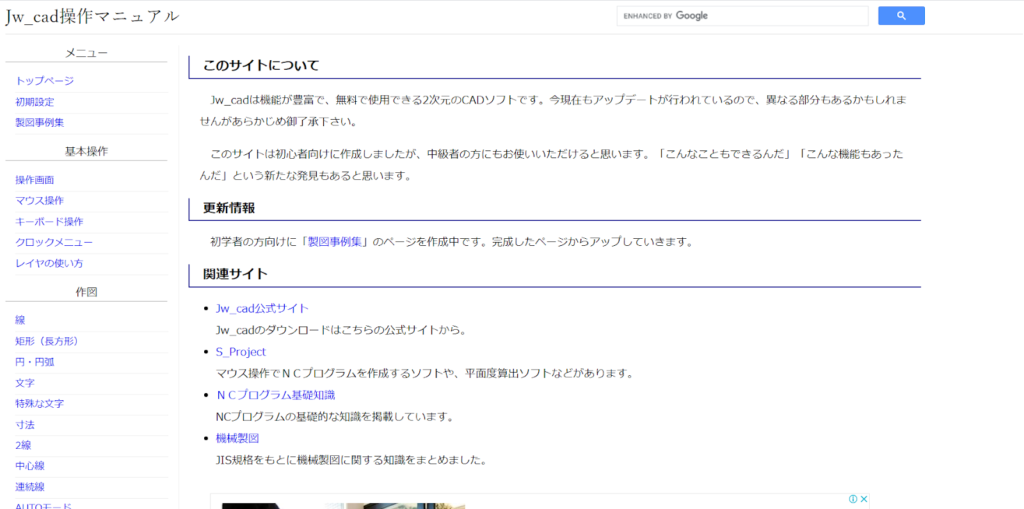
Task: Click text NCプログラムの基礎的な知識を掲載しています。
Action: [x=334, y=416]
